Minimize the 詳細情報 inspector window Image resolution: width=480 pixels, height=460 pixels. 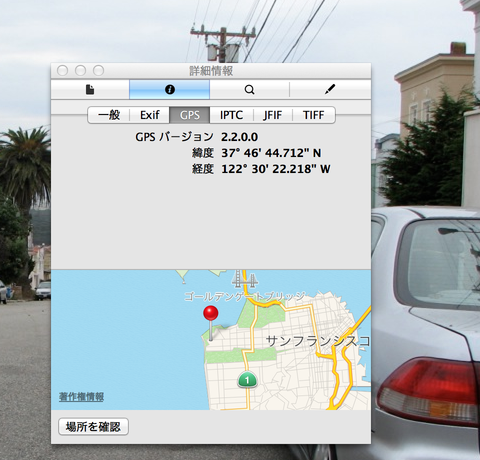click(80, 71)
